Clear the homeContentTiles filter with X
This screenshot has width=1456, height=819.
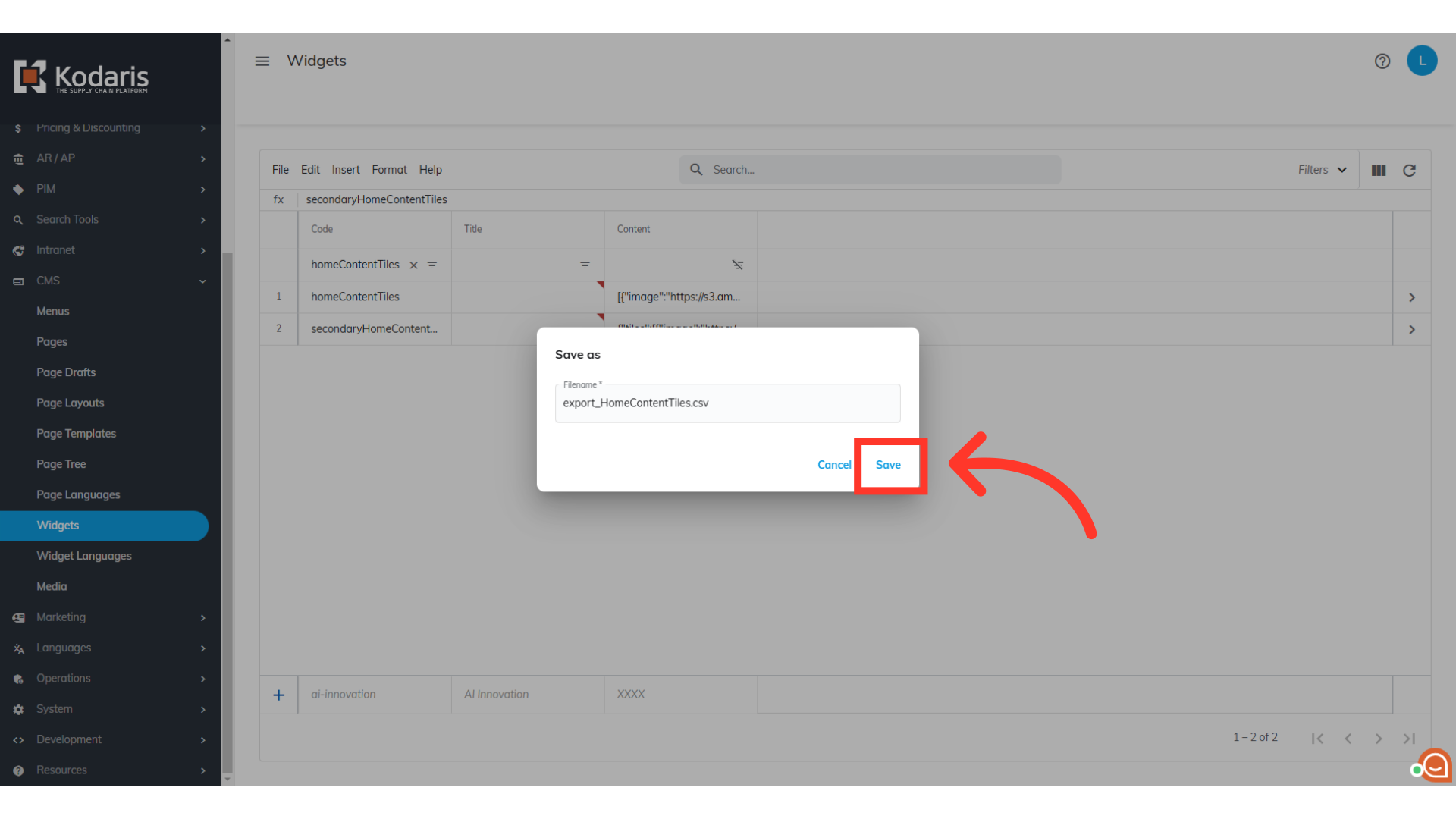click(x=413, y=265)
